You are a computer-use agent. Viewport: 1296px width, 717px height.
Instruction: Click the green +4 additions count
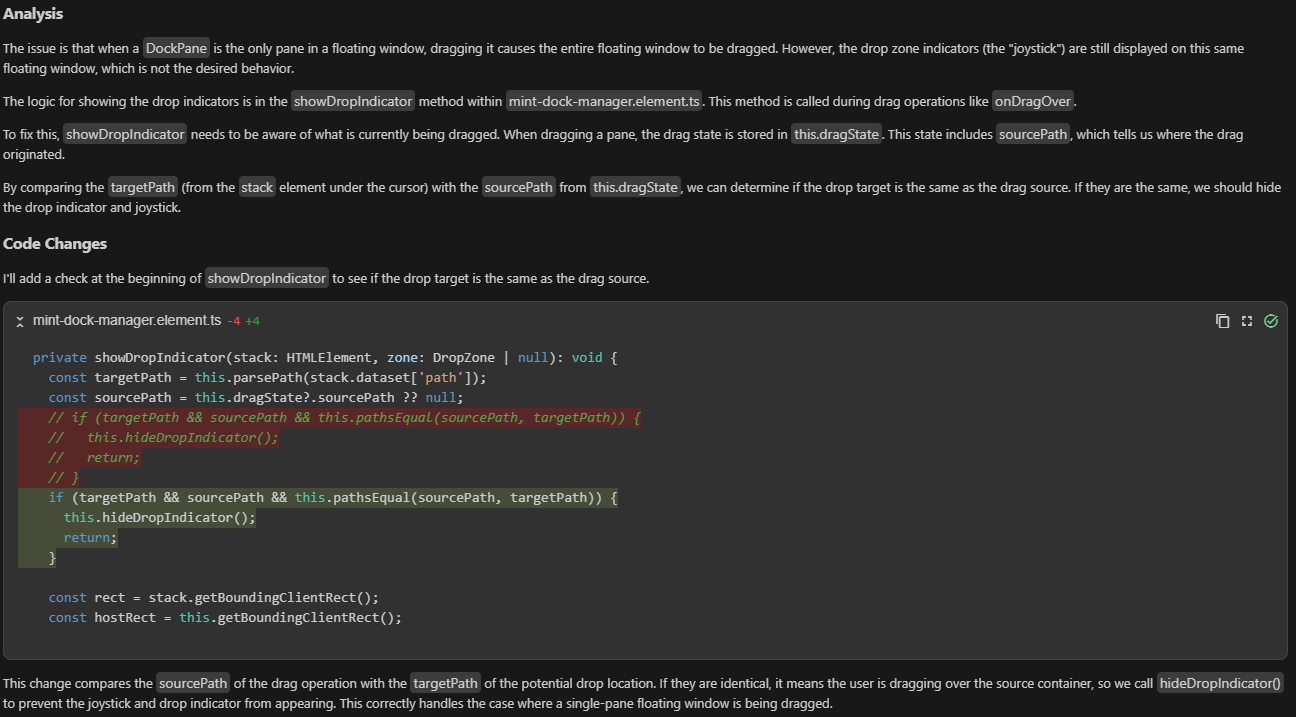coord(253,321)
